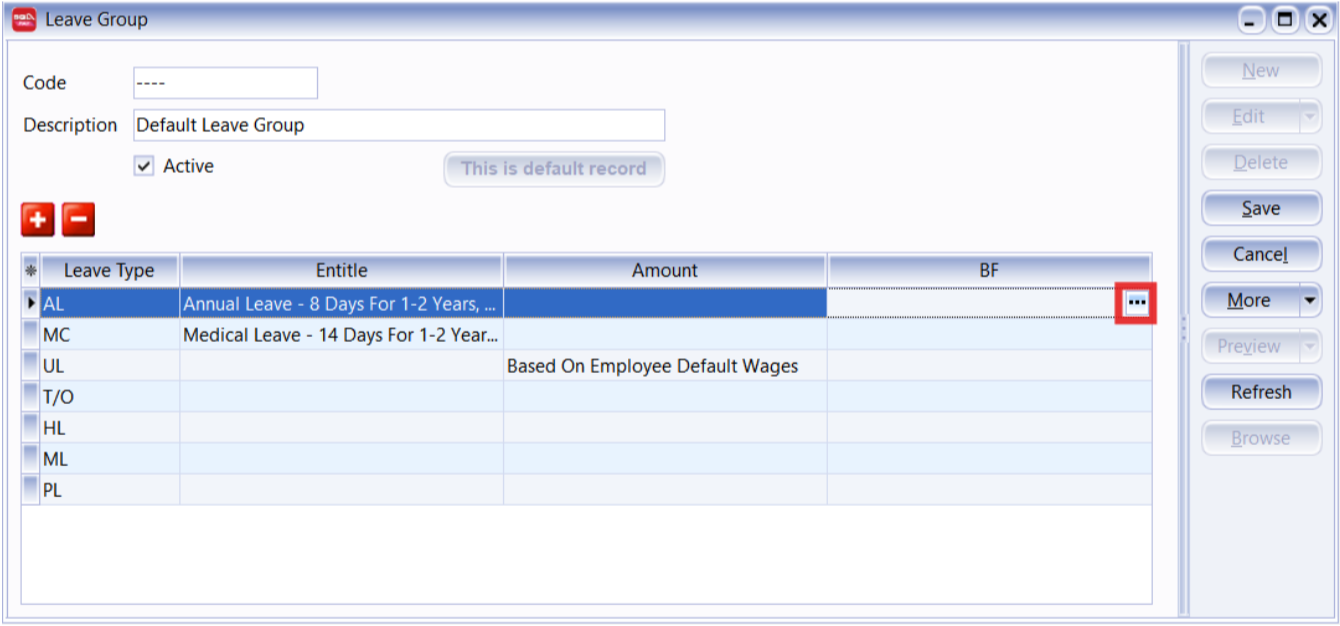
Task: Close the Leave Group window
Action: (x=1318, y=20)
